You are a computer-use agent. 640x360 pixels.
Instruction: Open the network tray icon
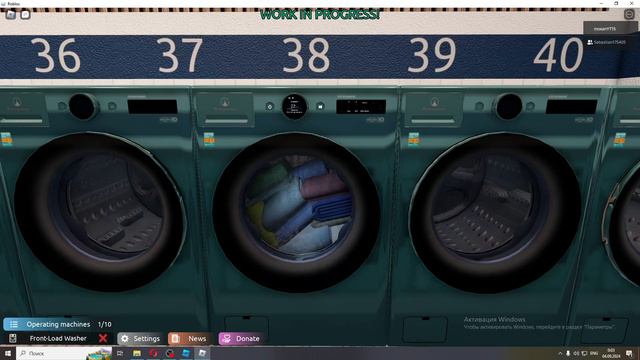click(584, 353)
